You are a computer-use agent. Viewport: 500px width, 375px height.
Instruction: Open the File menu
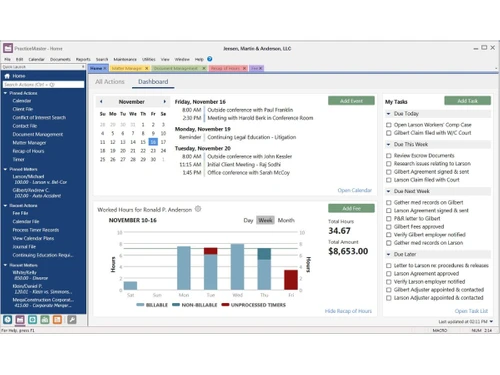(7, 59)
